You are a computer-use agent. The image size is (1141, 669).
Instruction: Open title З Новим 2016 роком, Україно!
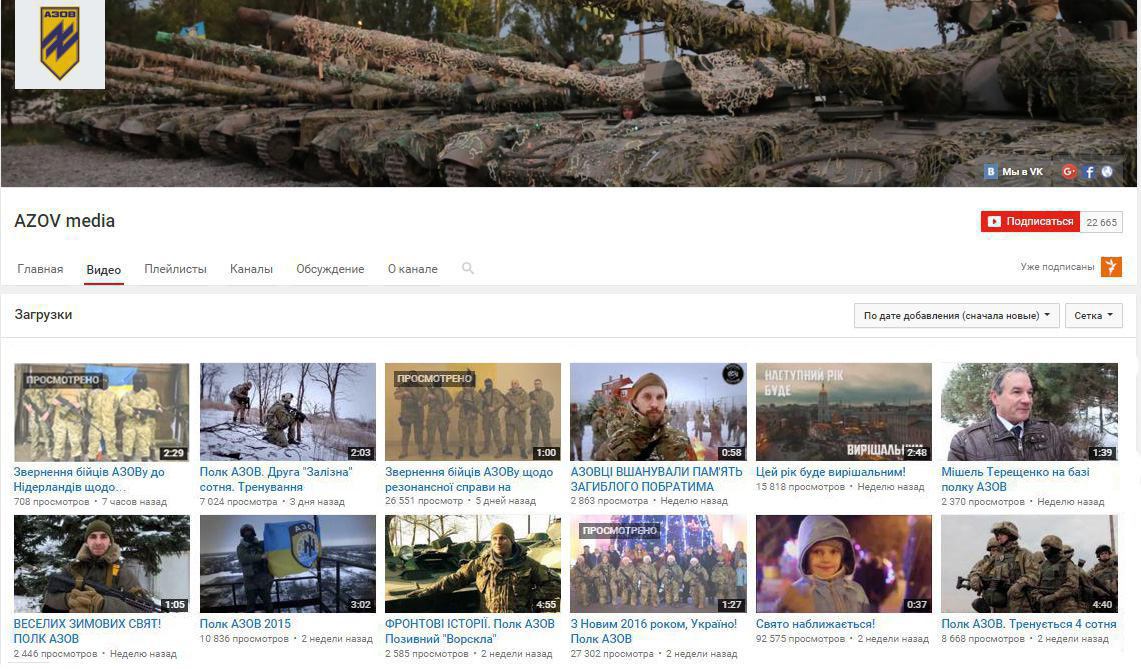tap(654, 631)
